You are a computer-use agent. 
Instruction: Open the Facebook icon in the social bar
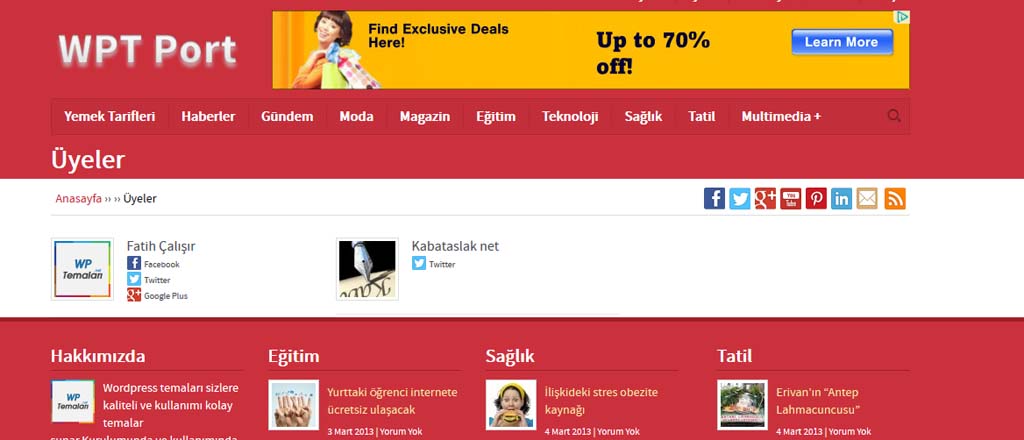(714, 198)
